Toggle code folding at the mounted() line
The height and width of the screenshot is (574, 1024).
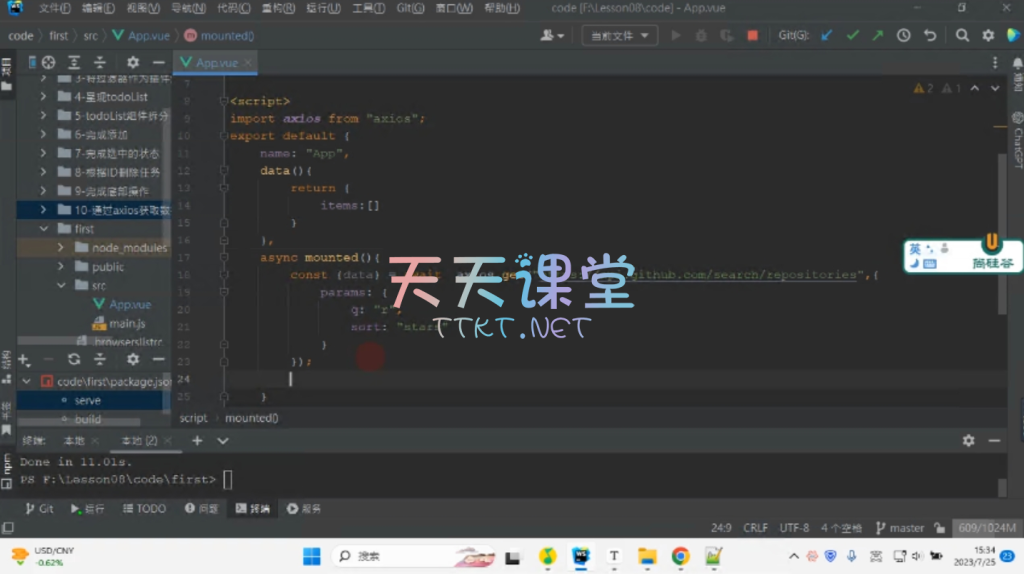tap(226, 257)
